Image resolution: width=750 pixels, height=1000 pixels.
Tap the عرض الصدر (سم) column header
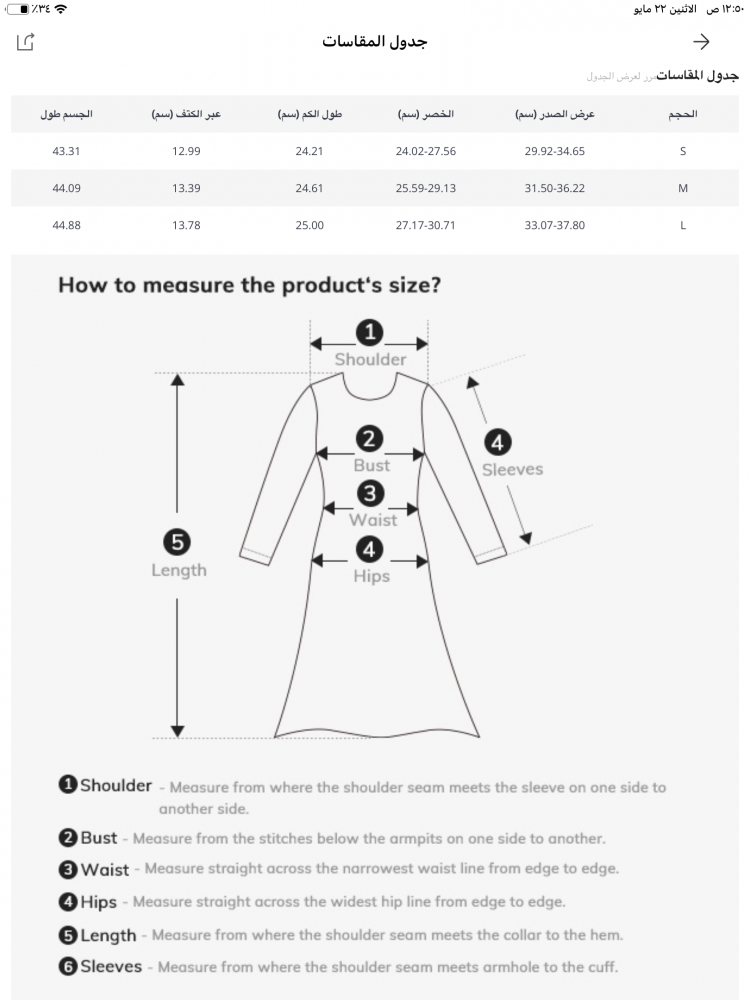point(555,114)
